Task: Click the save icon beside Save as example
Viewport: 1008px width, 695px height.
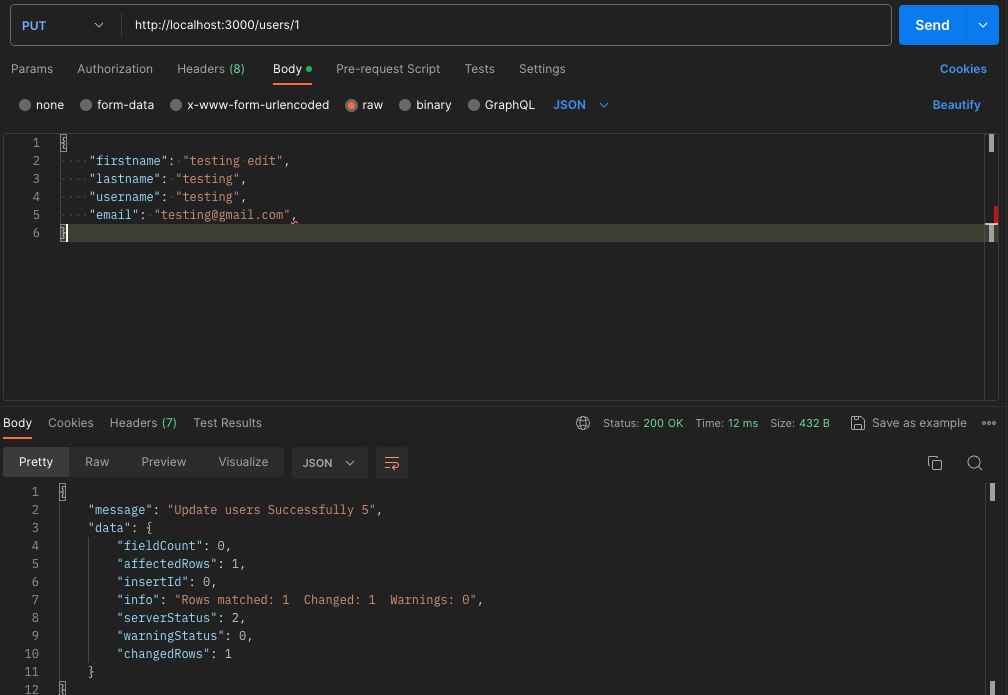Action: [858, 423]
